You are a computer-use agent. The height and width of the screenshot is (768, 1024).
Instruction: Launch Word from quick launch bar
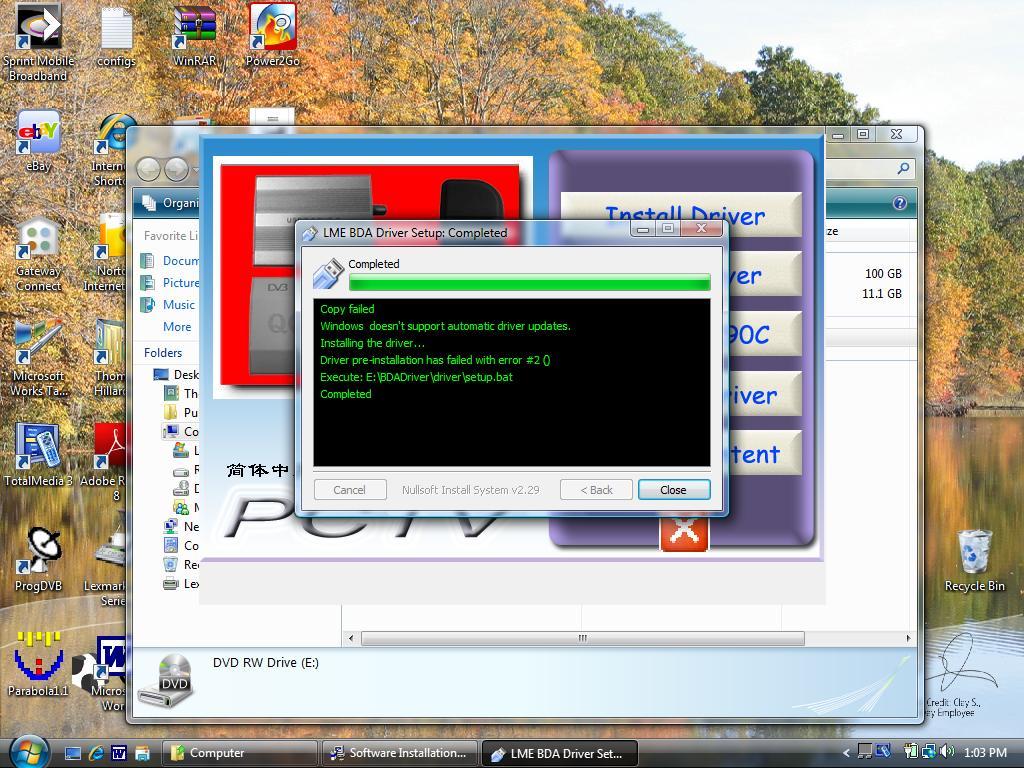point(119,753)
